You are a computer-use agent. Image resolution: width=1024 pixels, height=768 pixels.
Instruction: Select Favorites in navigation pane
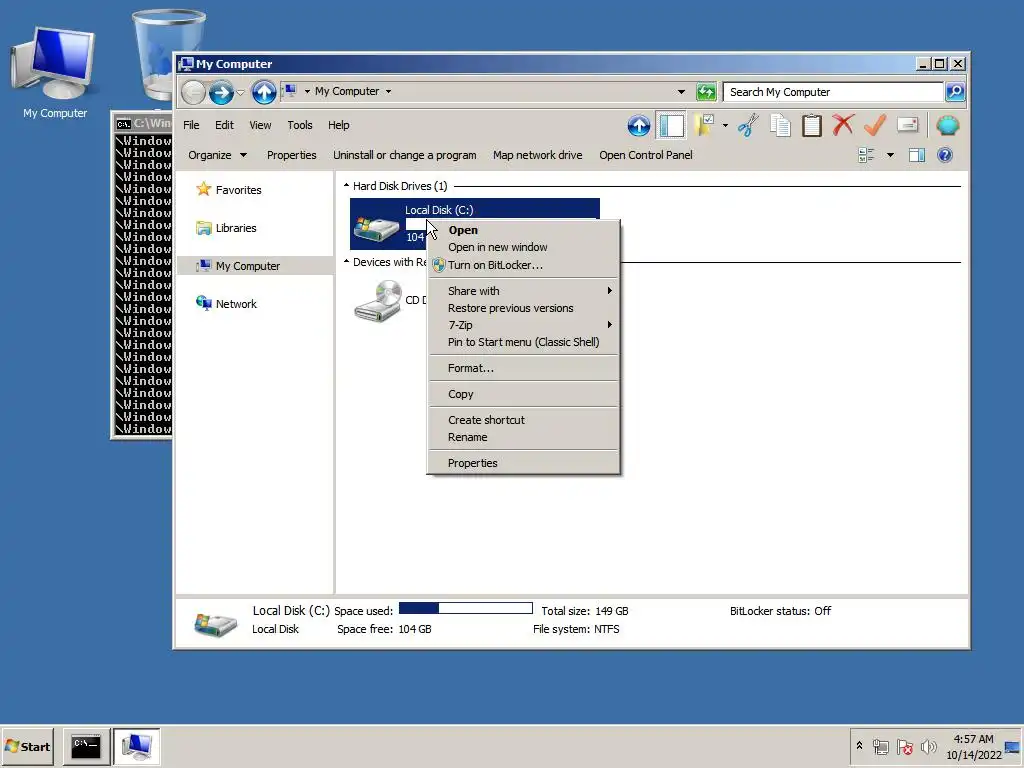point(238,190)
